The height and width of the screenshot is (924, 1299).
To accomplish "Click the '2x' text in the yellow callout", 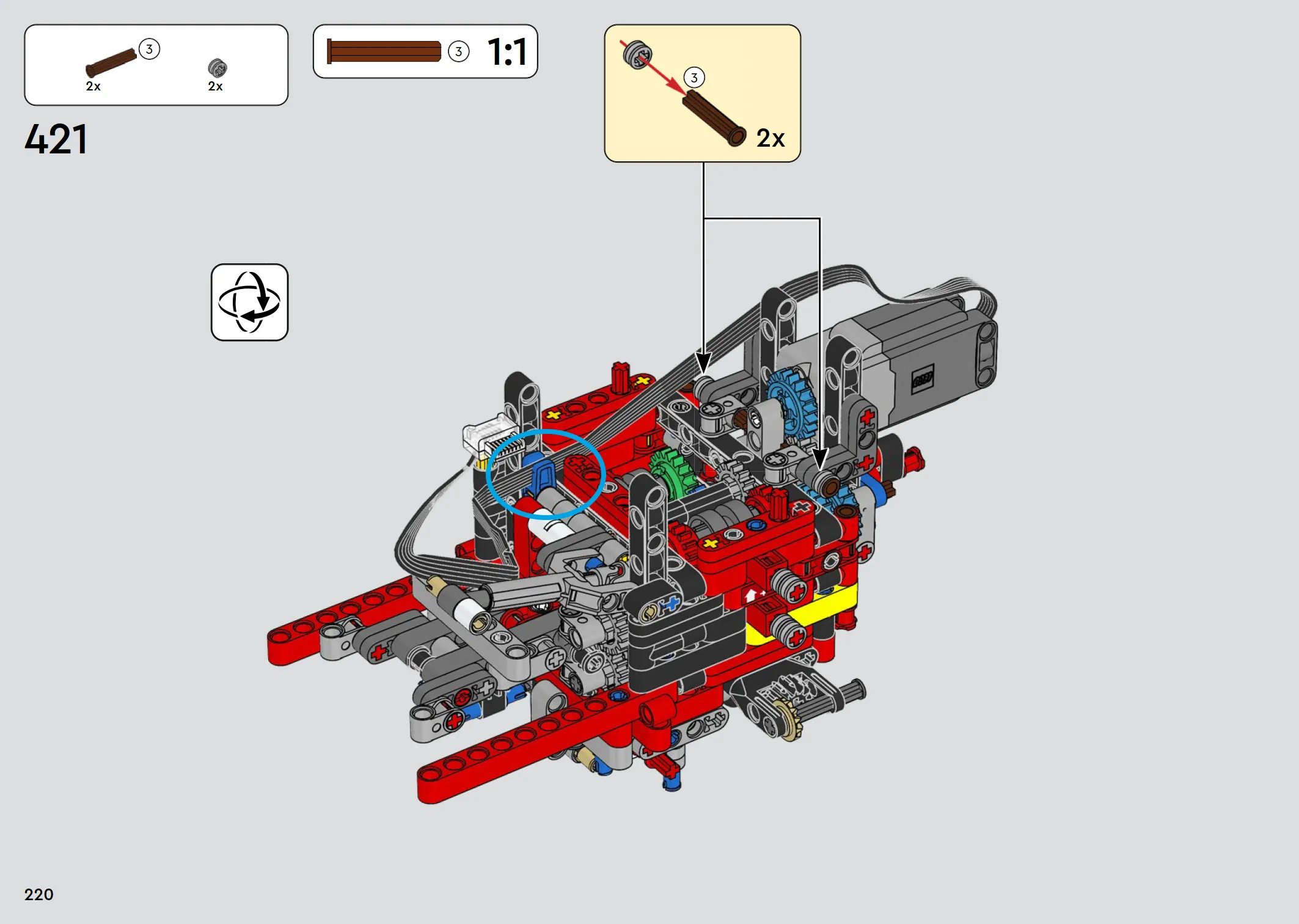I will click(770, 138).
